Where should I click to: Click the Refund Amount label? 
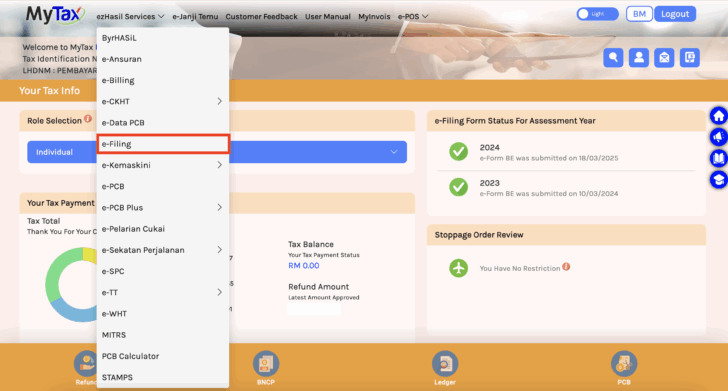click(x=318, y=287)
